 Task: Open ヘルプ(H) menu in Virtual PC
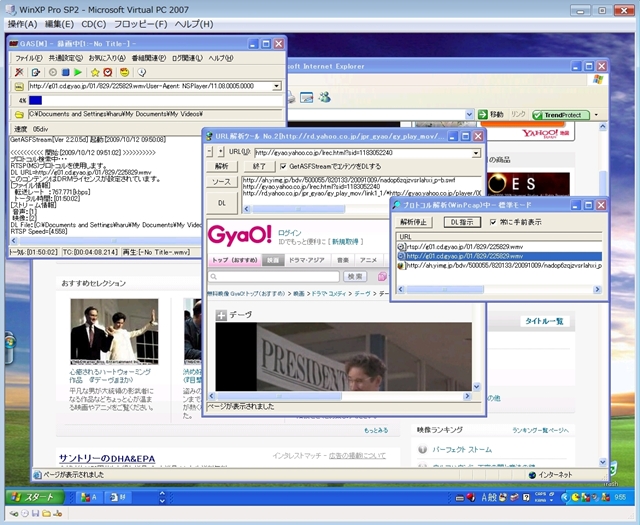coord(194,24)
